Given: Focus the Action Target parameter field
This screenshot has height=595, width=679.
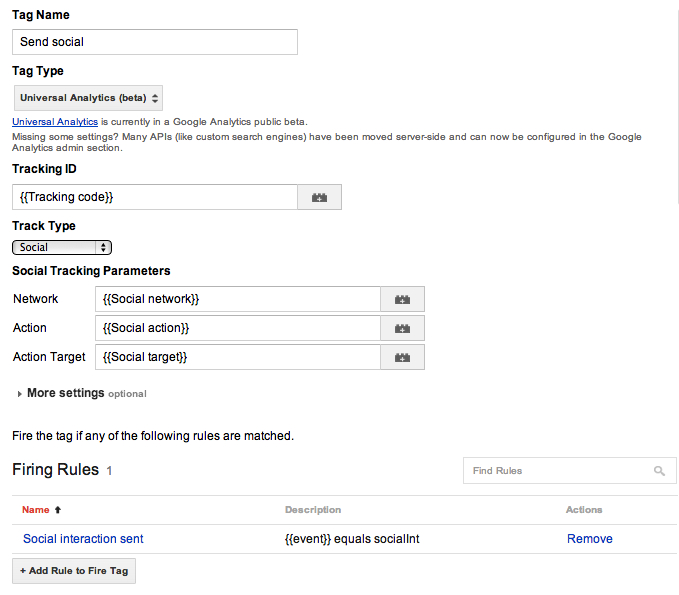Looking at the screenshot, I should (x=238, y=357).
